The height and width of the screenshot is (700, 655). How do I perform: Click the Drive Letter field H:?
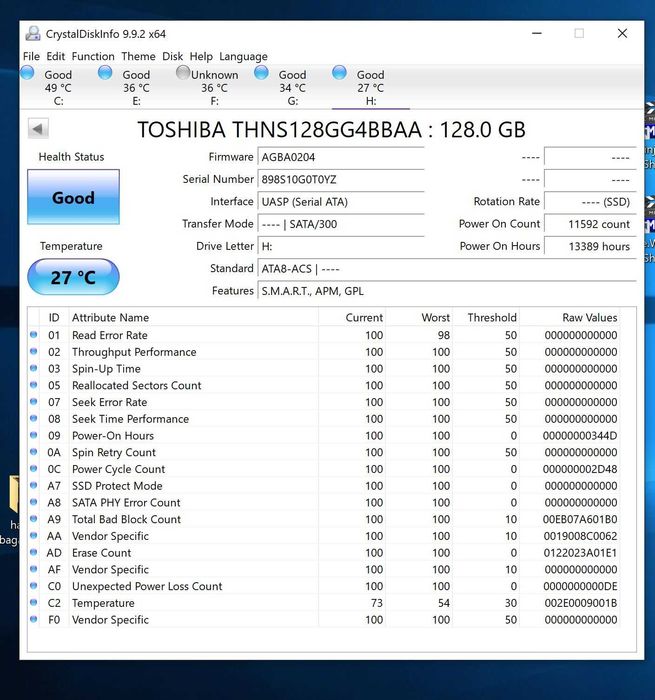tap(341, 246)
